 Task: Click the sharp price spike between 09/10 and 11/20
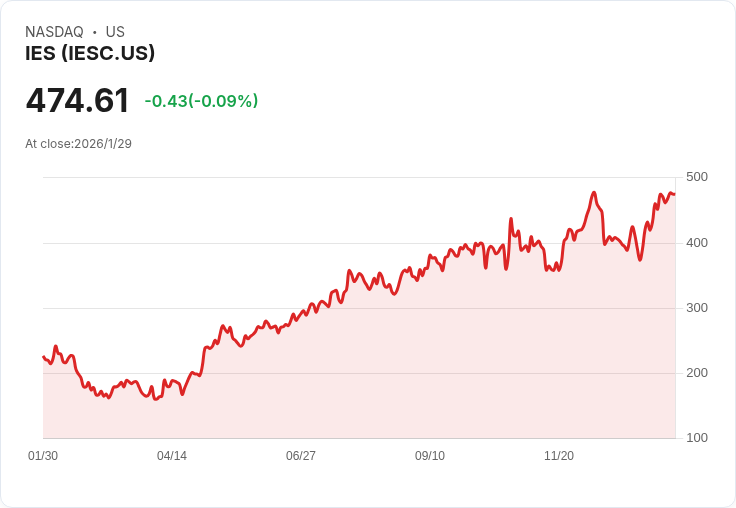(511, 219)
